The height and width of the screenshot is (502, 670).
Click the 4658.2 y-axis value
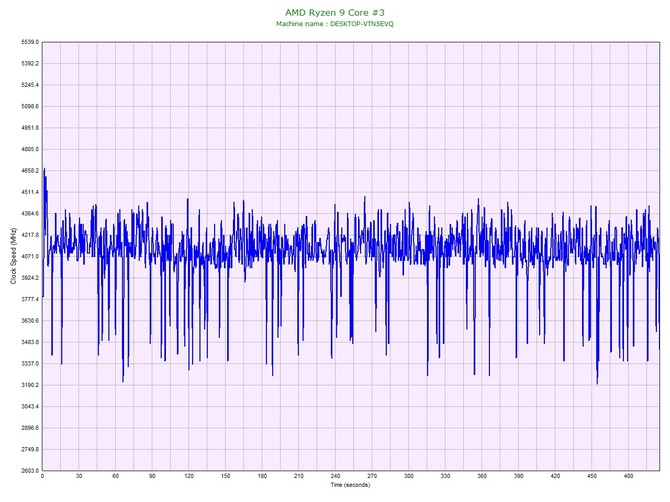pyautogui.click(x=30, y=171)
